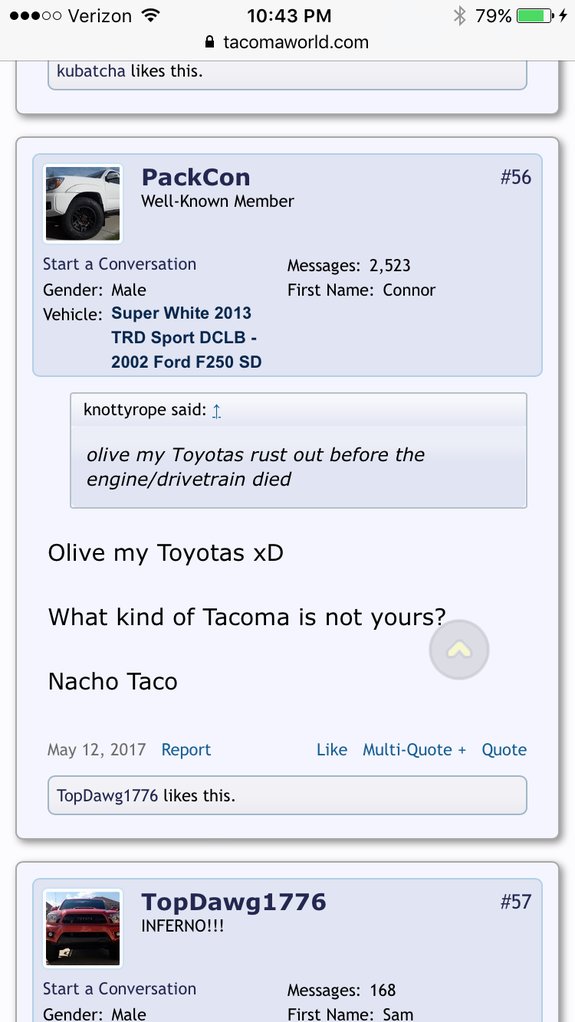Image resolution: width=575 pixels, height=1022 pixels.
Task: Open permalink #56
Action: click(x=516, y=177)
